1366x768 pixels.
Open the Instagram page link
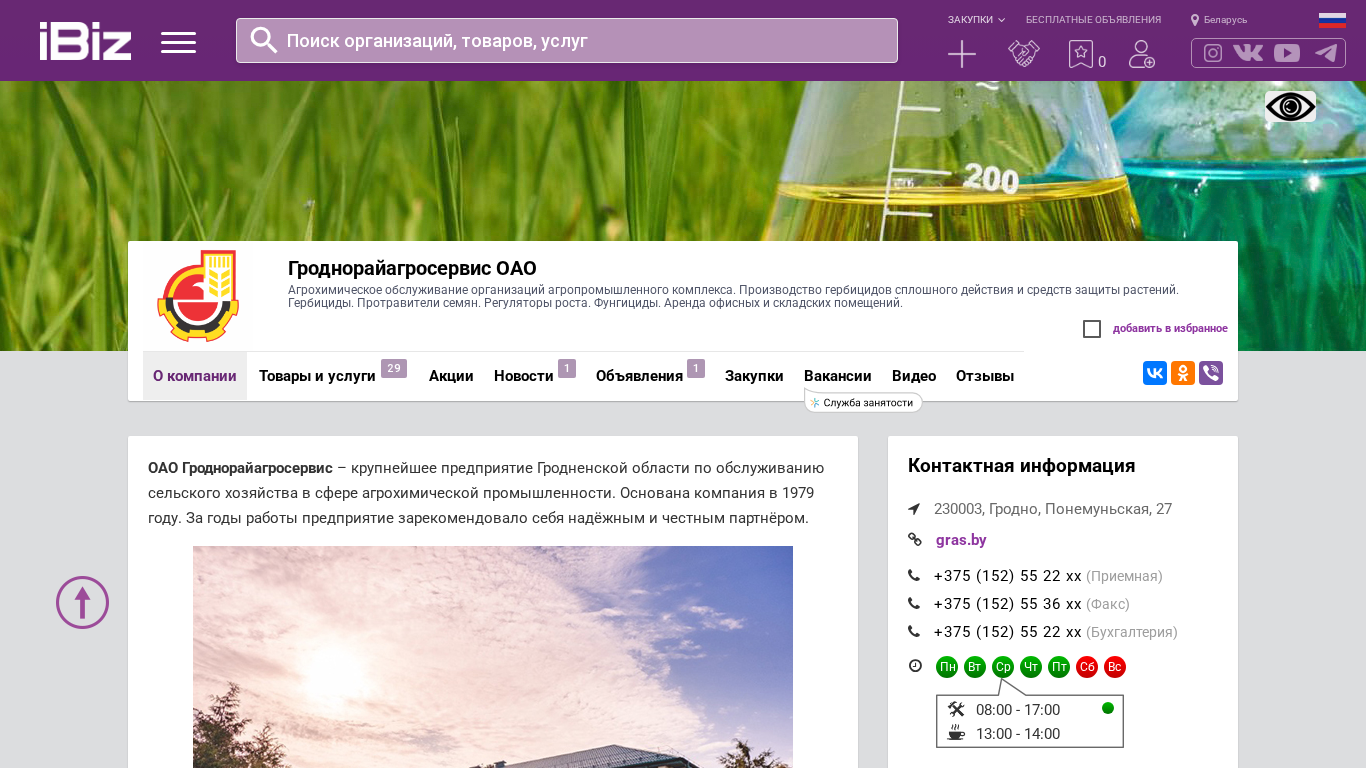click(x=1213, y=53)
